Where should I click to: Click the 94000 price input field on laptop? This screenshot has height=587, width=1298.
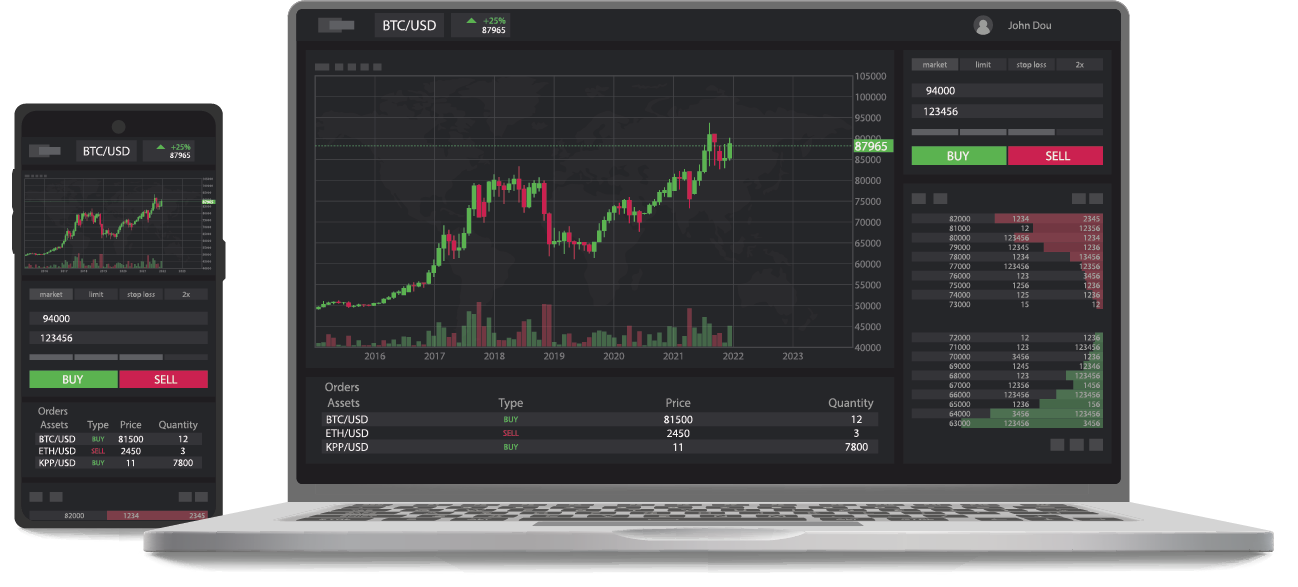pos(1006,91)
